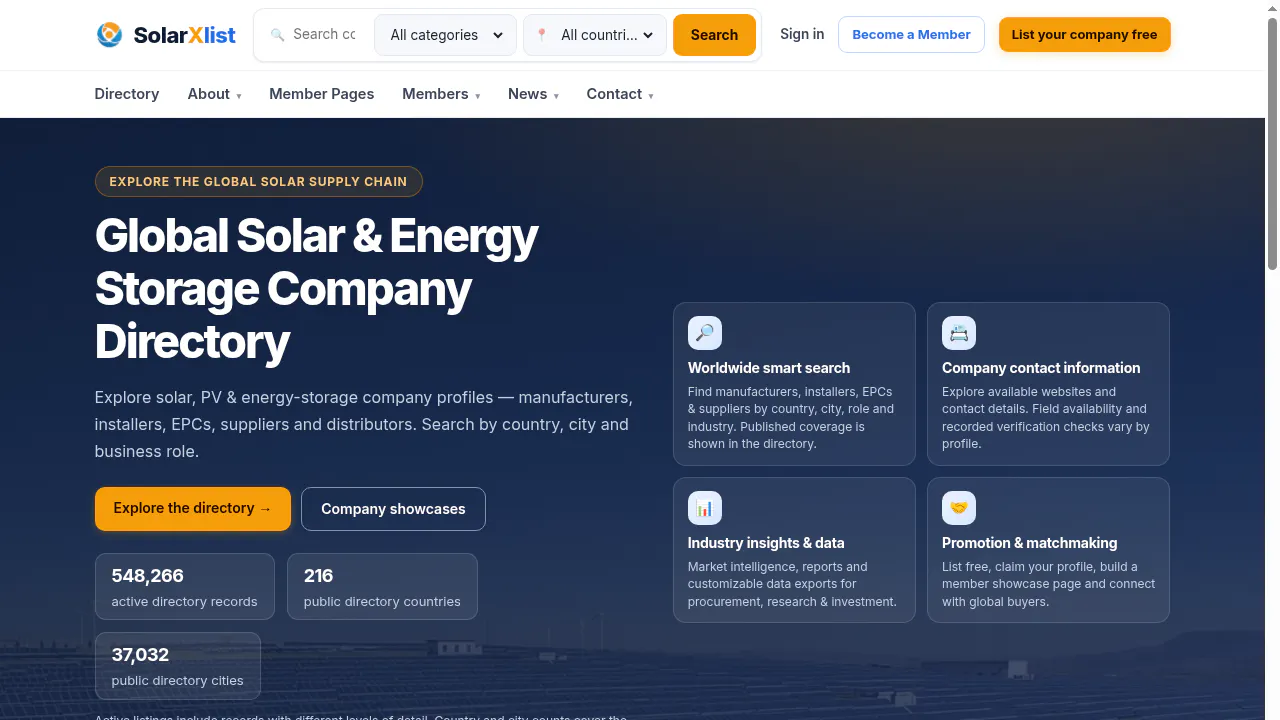
Task: Click the 548,266 active directory records stat
Action: (185, 586)
